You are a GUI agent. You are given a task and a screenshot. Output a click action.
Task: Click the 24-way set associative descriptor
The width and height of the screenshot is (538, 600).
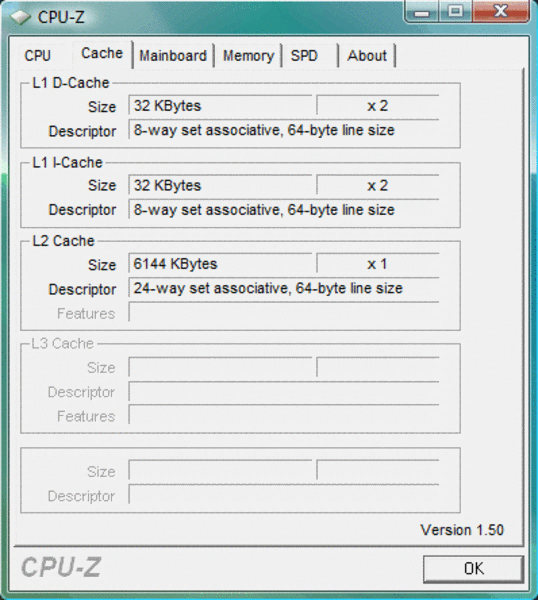pos(284,288)
